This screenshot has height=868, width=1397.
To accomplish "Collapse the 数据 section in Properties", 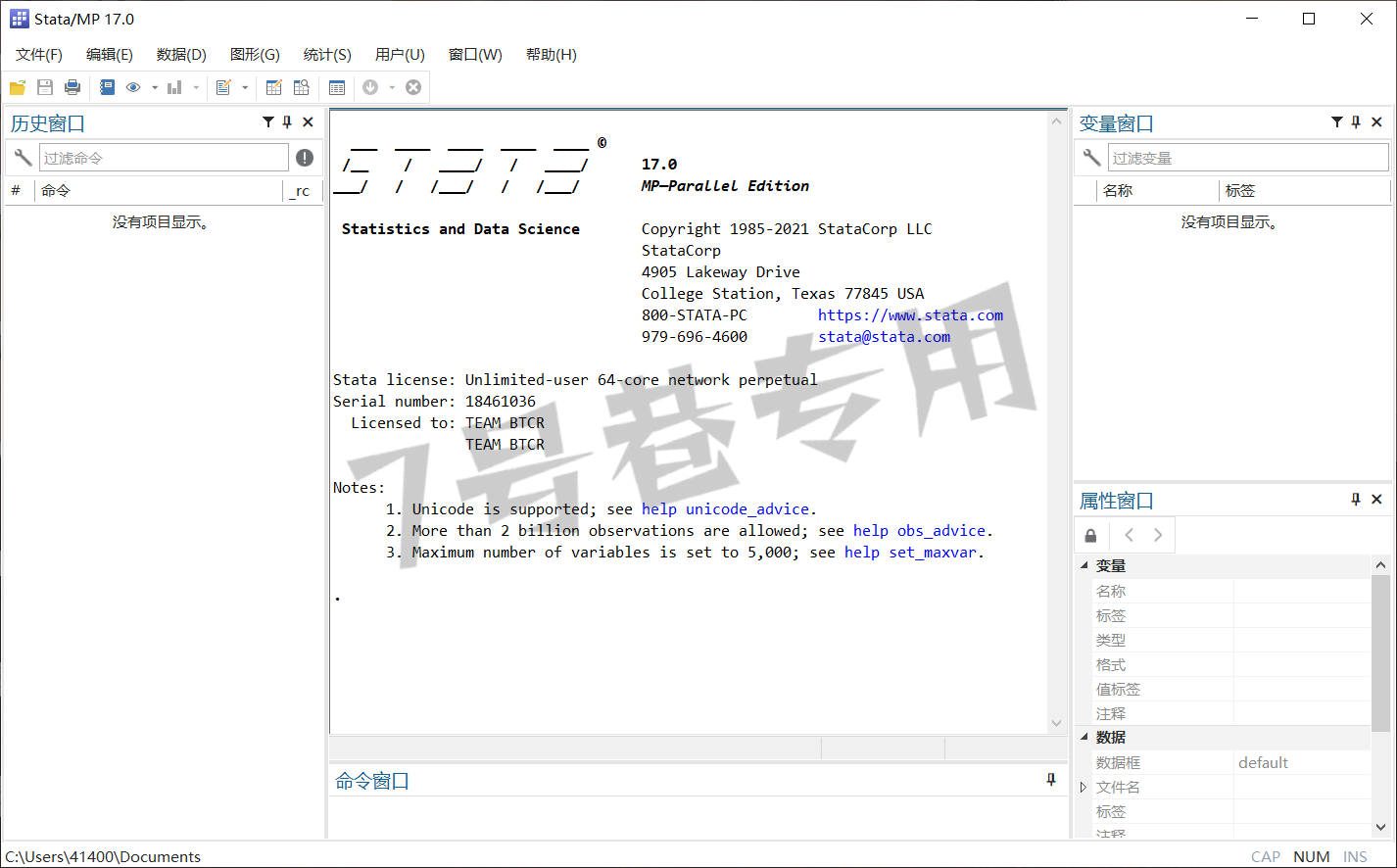I will coord(1084,737).
